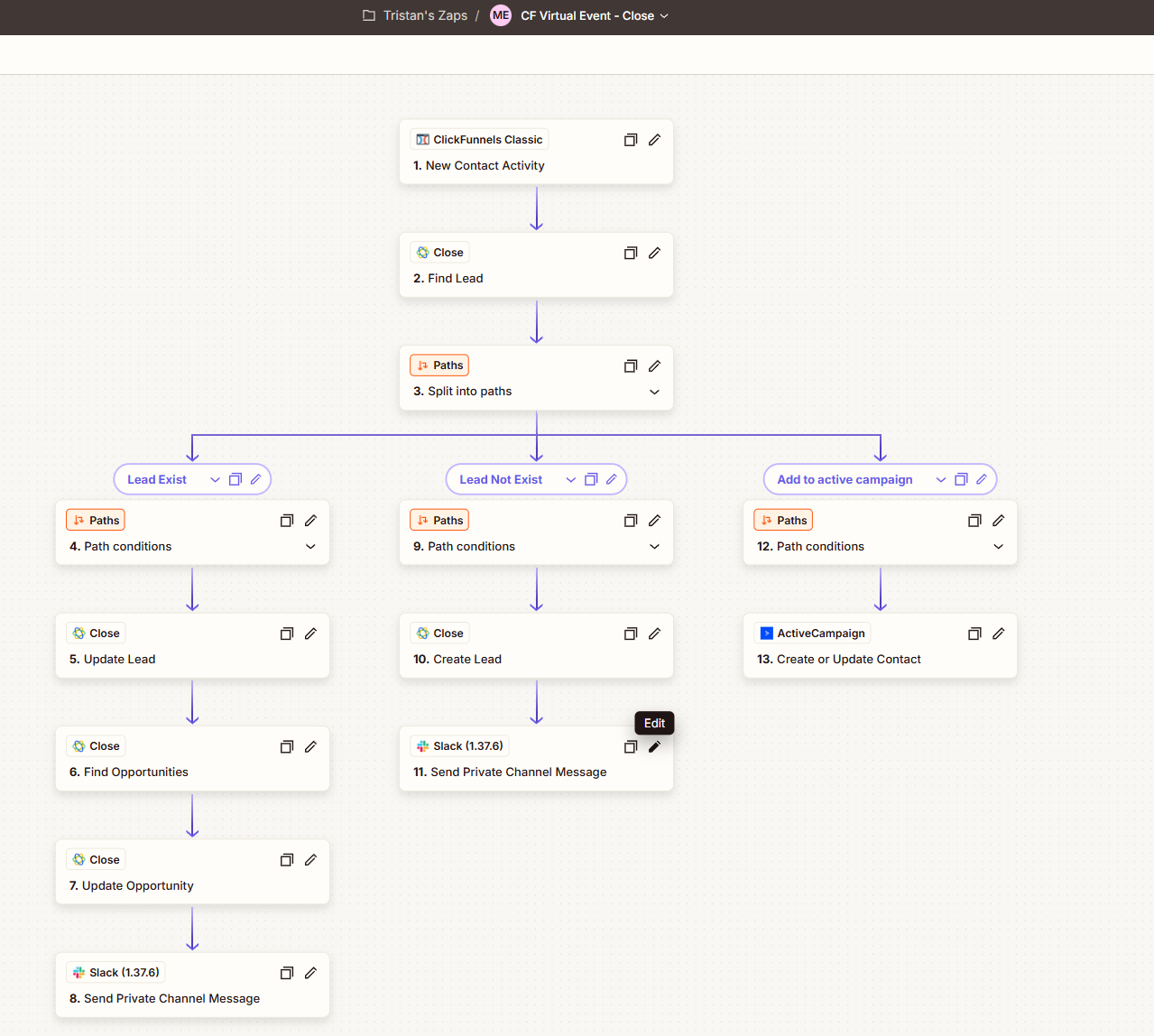
Task: Duplicate the Lead Not Exist path
Action: (x=591, y=479)
